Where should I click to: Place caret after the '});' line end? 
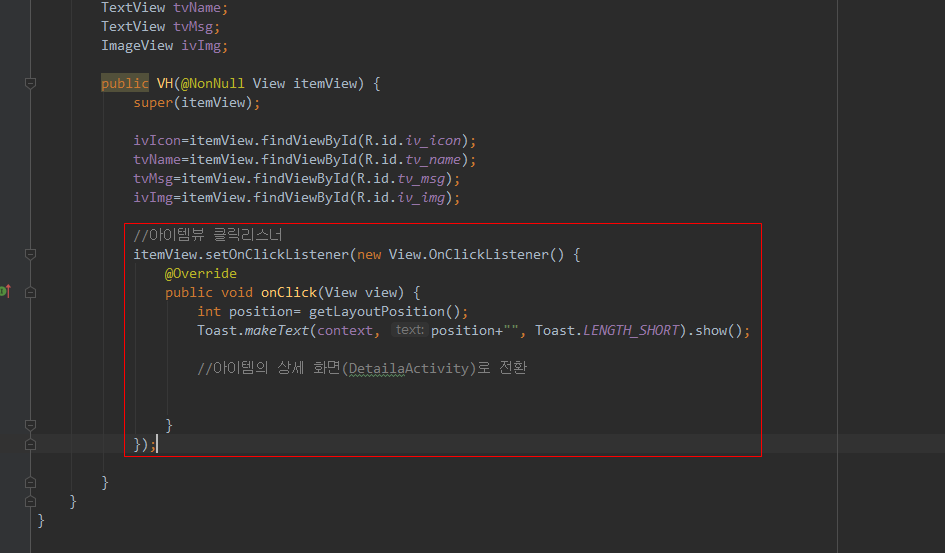pyautogui.click(x=157, y=445)
